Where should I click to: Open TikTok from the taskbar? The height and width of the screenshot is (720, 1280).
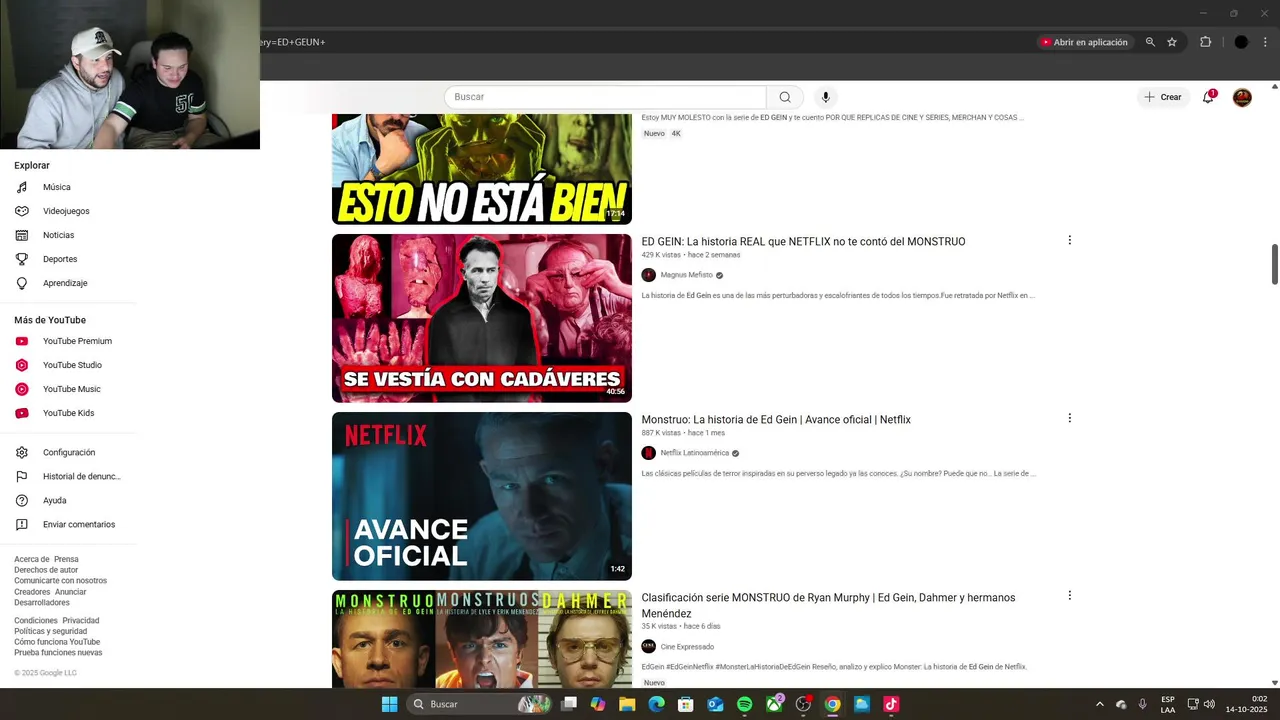pyautogui.click(x=891, y=704)
